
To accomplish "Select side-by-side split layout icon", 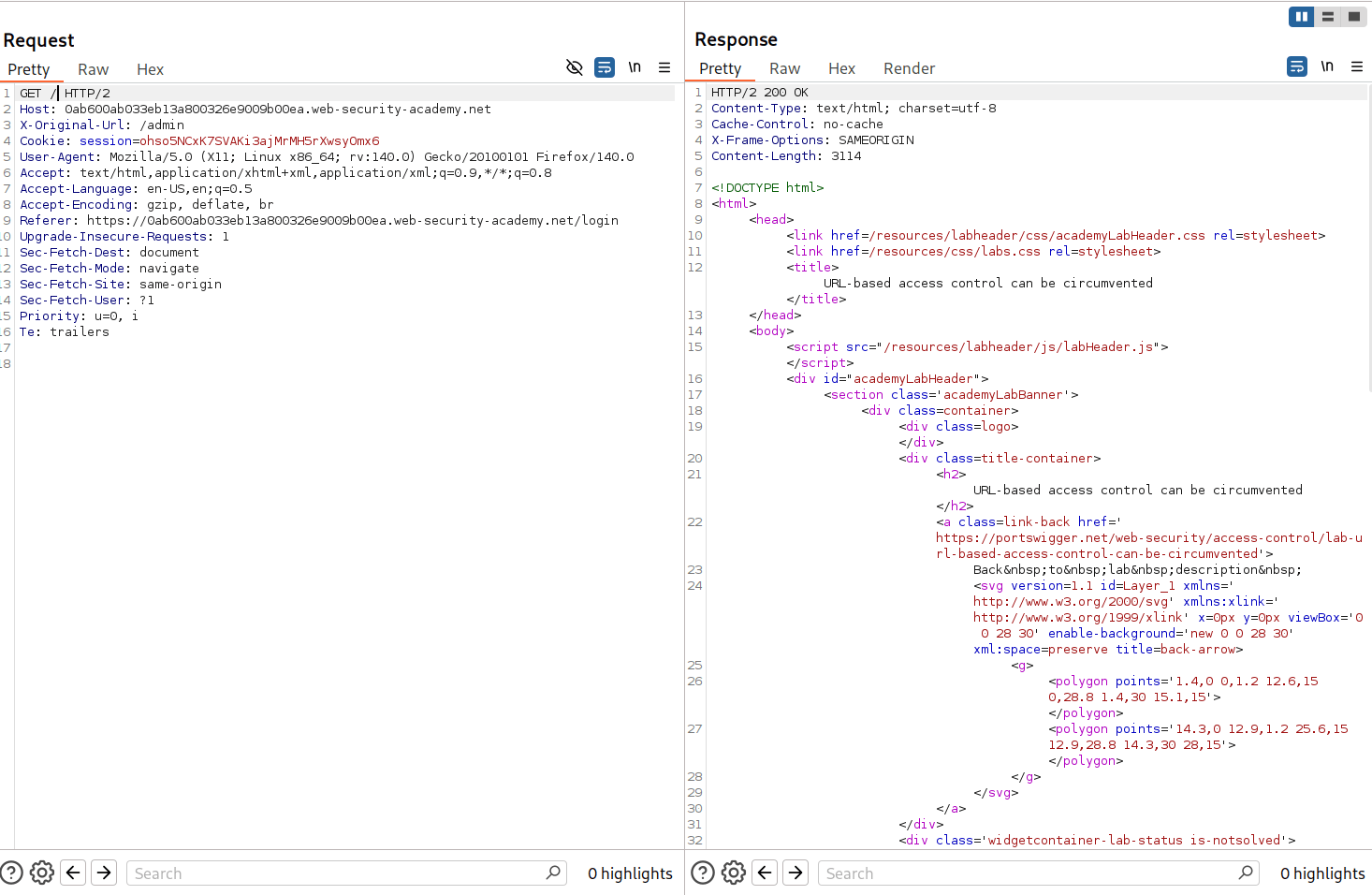I will tap(1301, 17).
